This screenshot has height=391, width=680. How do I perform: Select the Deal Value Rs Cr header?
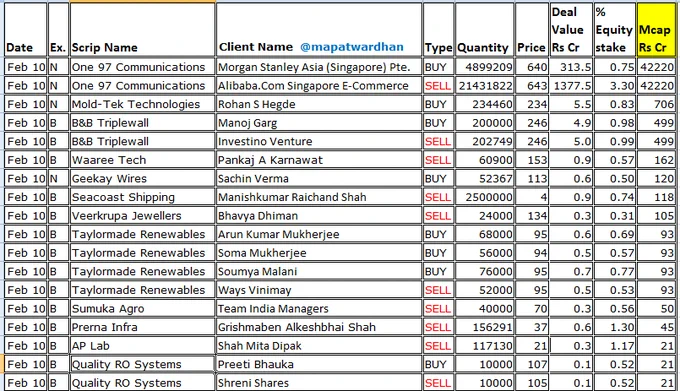pos(571,30)
